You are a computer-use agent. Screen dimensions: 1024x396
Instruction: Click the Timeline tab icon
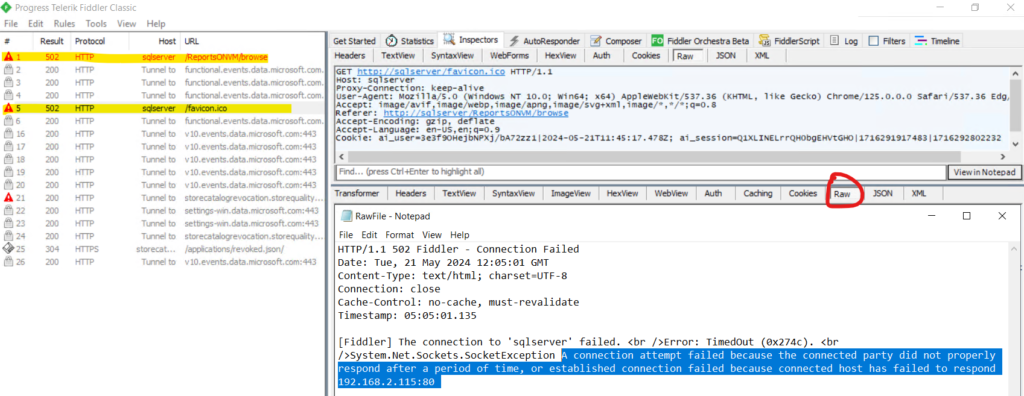click(x=921, y=41)
